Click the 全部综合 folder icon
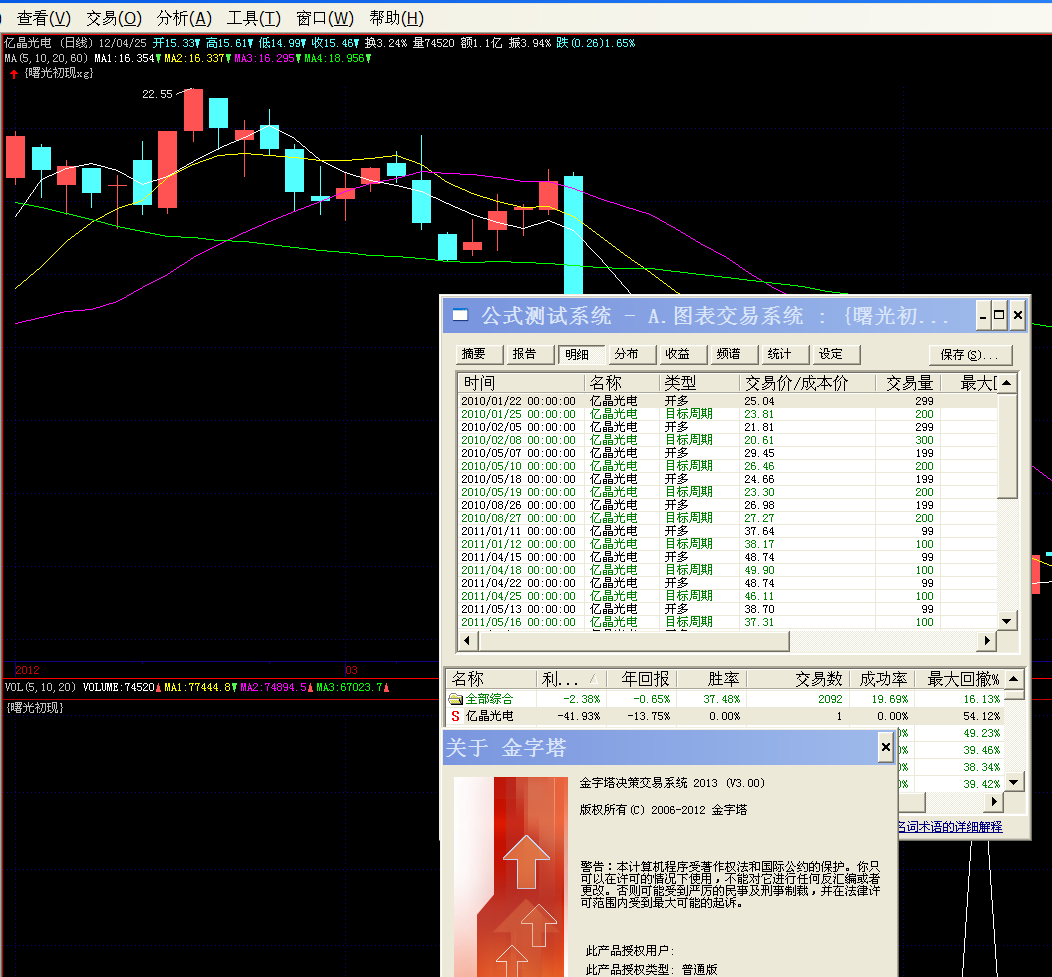1052x977 pixels. (x=455, y=698)
